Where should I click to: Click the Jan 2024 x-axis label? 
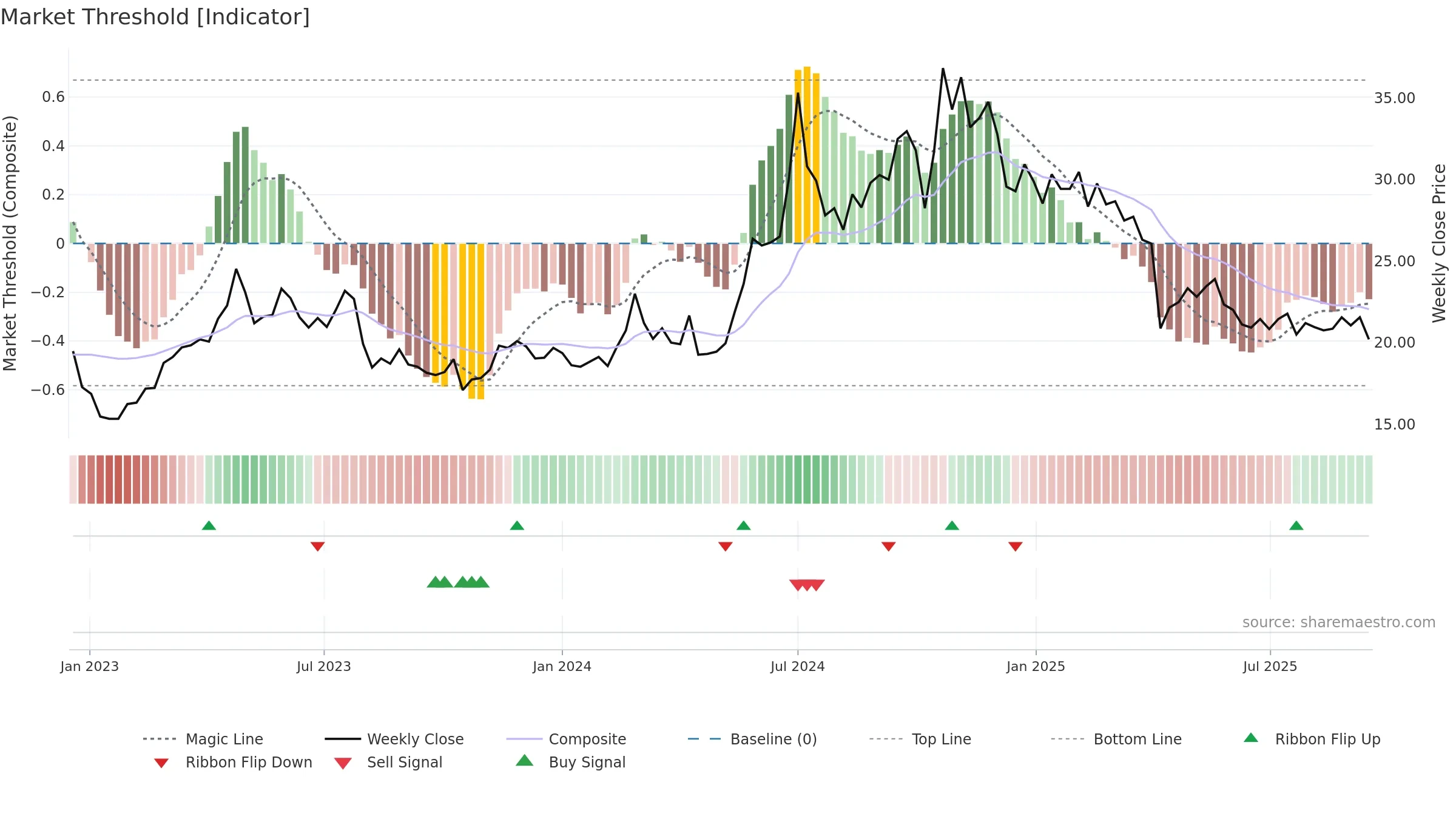[562, 666]
